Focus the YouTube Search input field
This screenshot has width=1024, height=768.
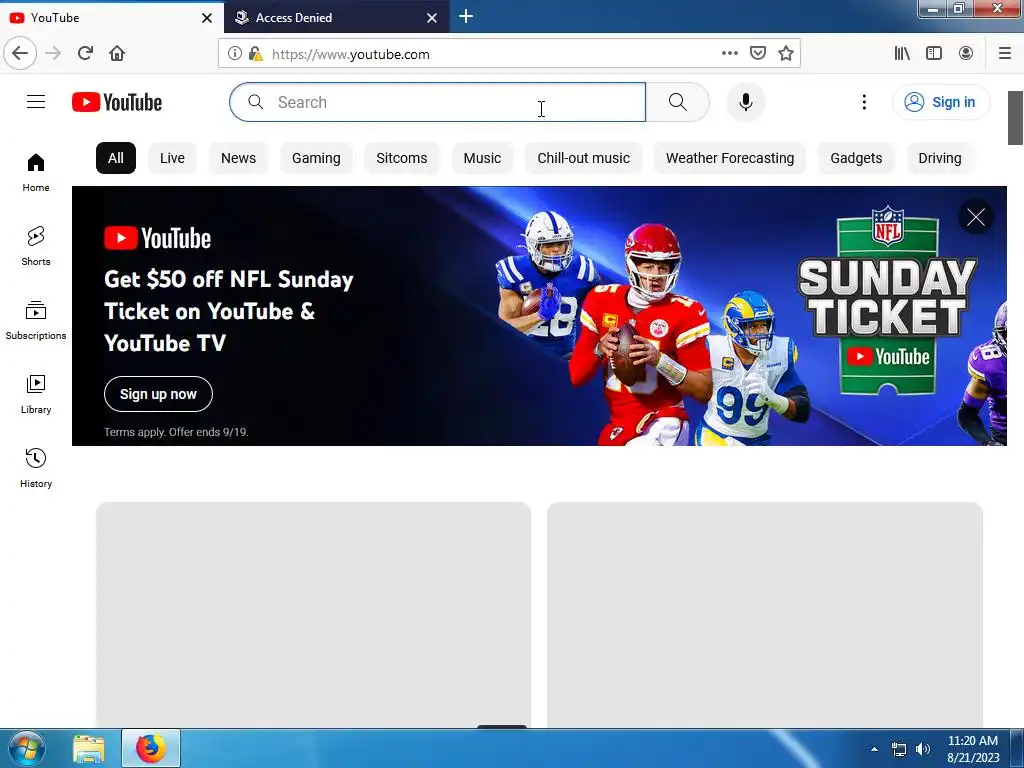pyautogui.click(x=437, y=102)
